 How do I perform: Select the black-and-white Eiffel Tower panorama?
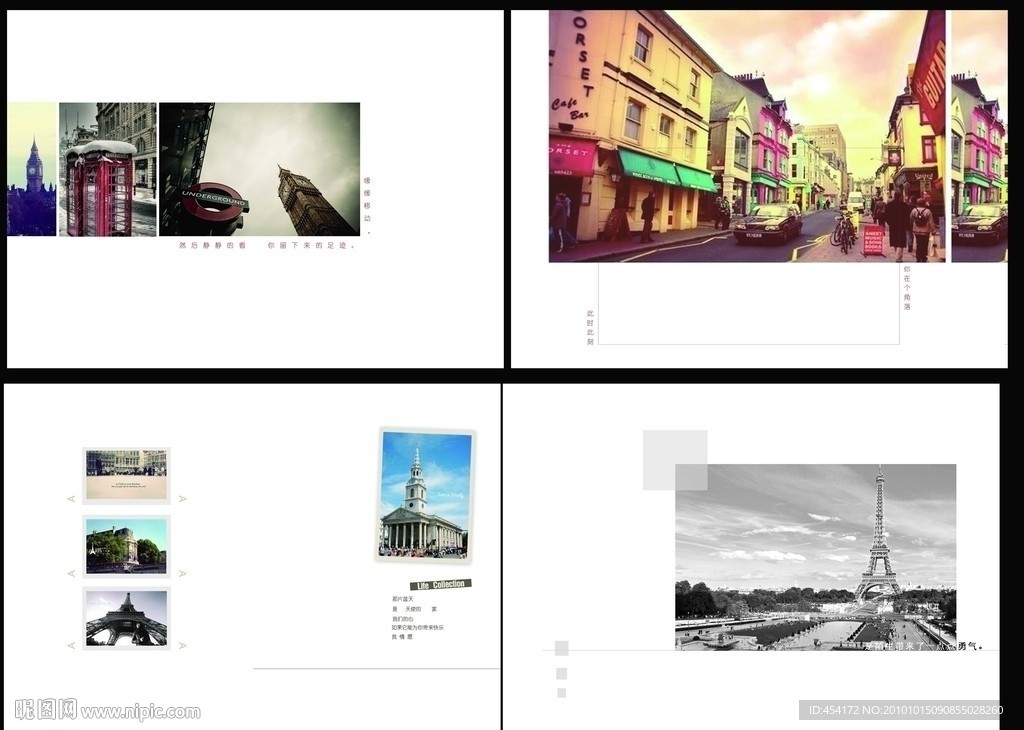coord(815,557)
